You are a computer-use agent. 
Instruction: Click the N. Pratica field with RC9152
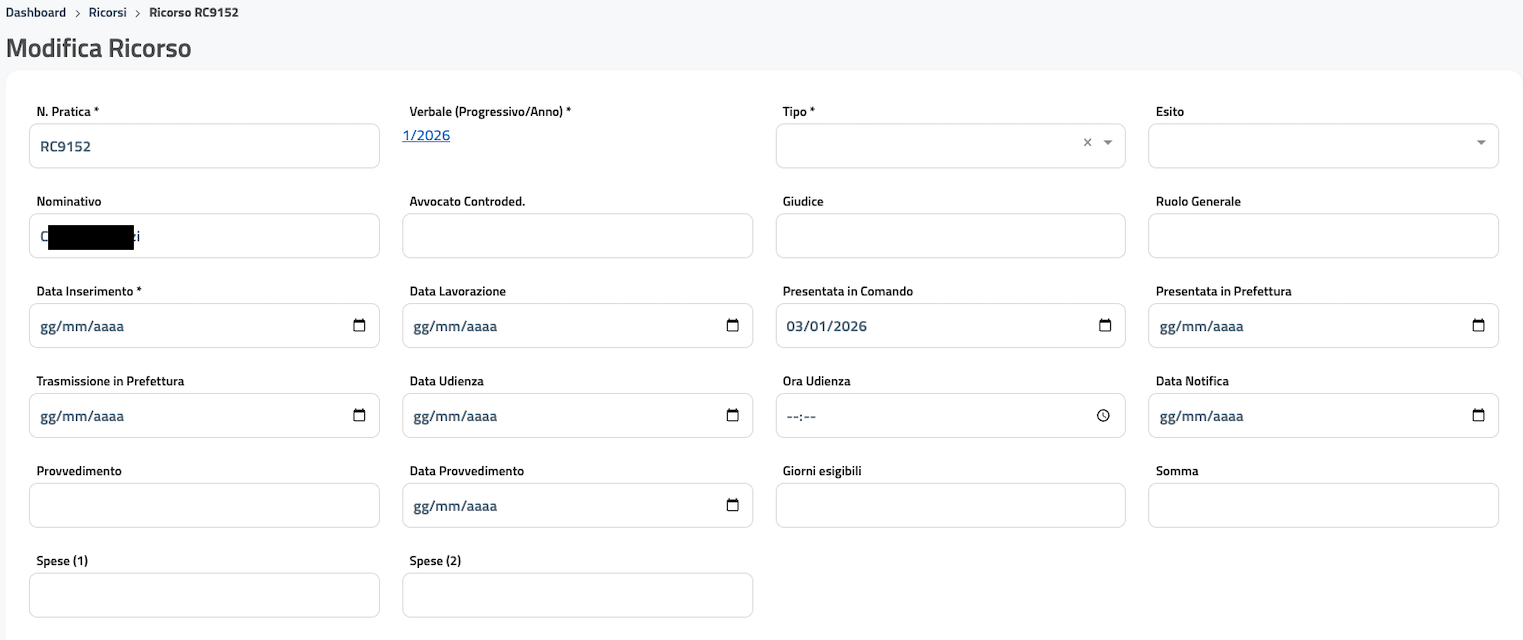tap(204, 146)
